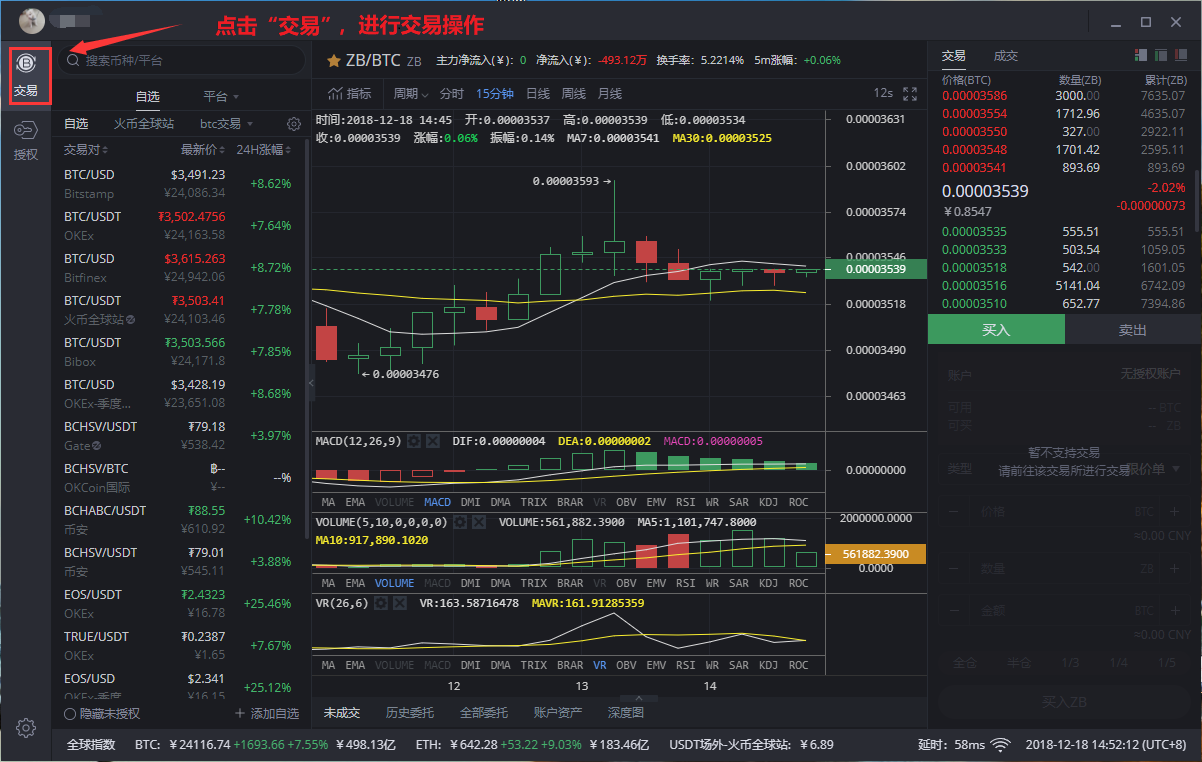The height and width of the screenshot is (762, 1202).
Task: Close the VOLUME indicator panel
Action: pos(478,522)
